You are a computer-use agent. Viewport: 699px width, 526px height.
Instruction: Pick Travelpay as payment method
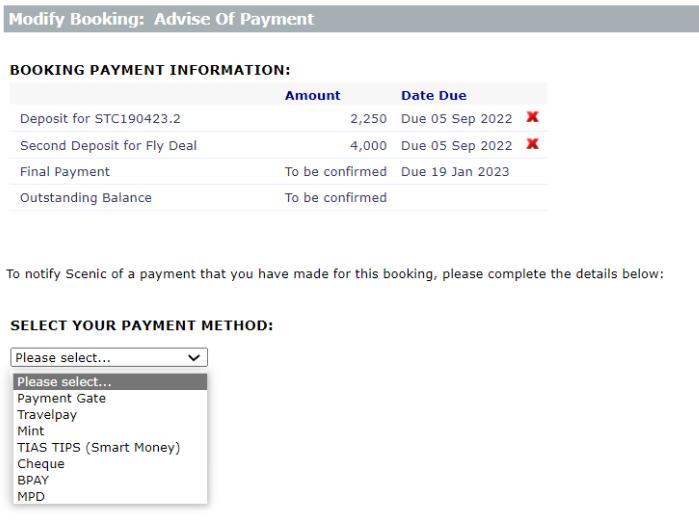click(110, 415)
